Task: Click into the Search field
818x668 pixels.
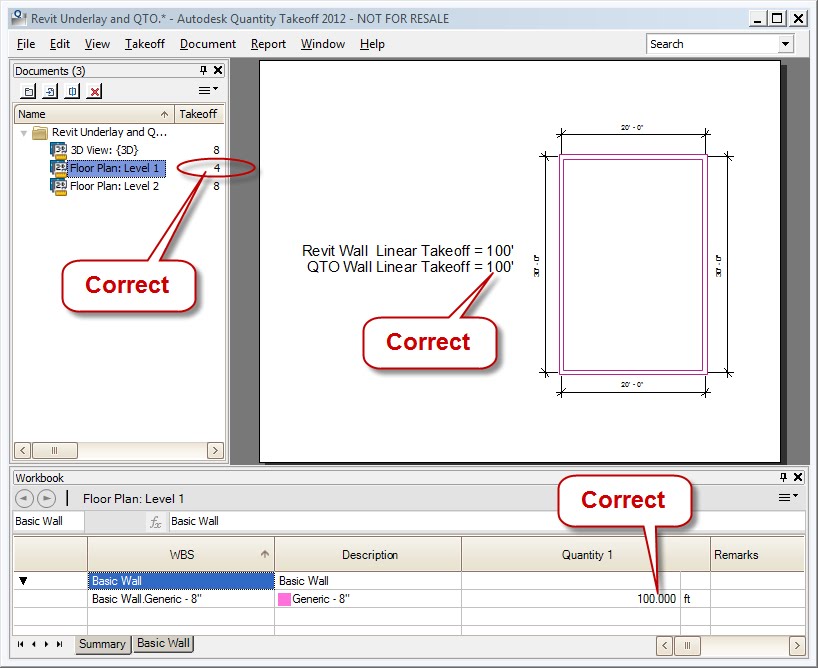Action: click(x=712, y=44)
